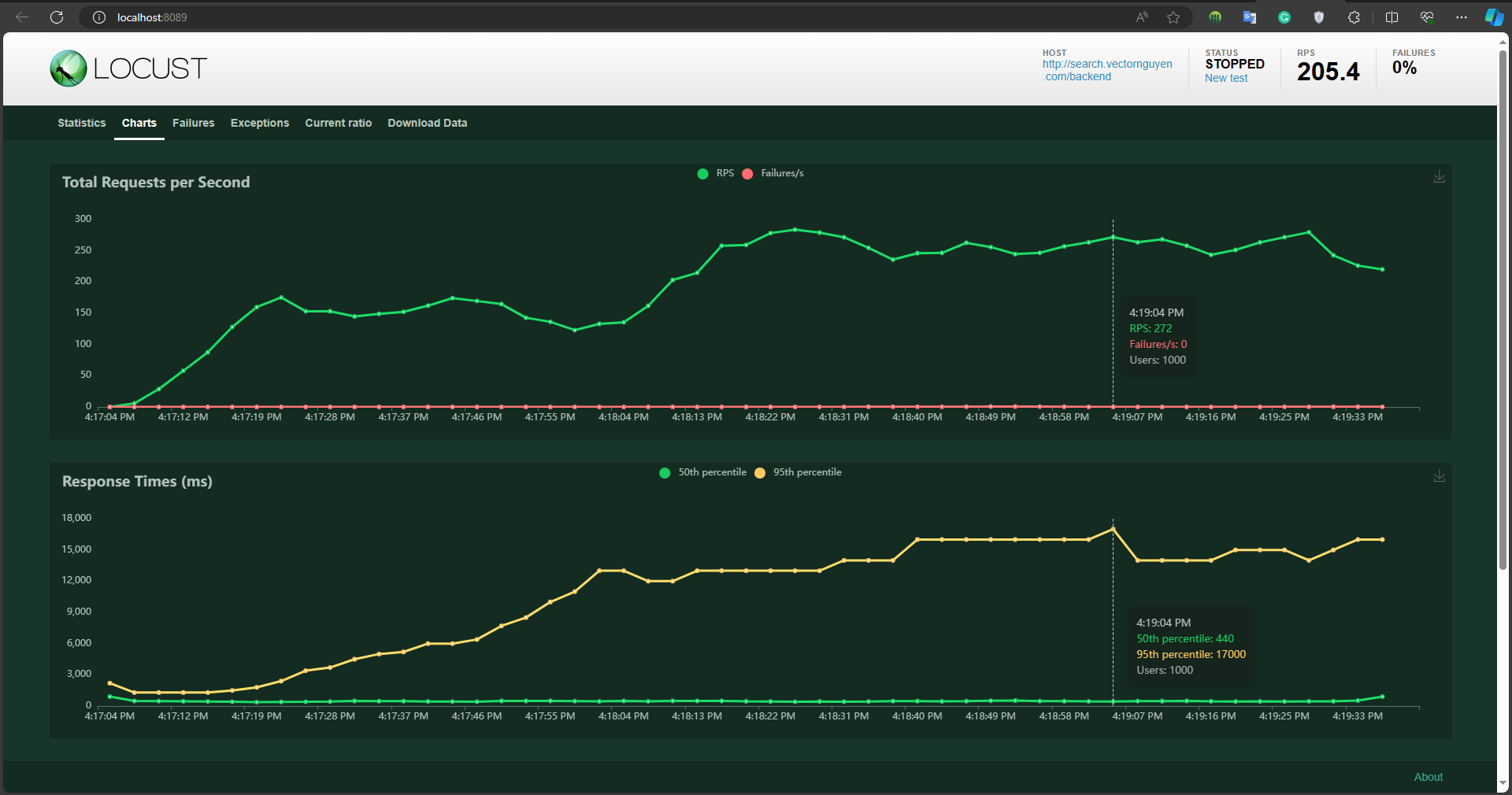
Task: Open browser essentials heart icon
Action: coord(1426,17)
